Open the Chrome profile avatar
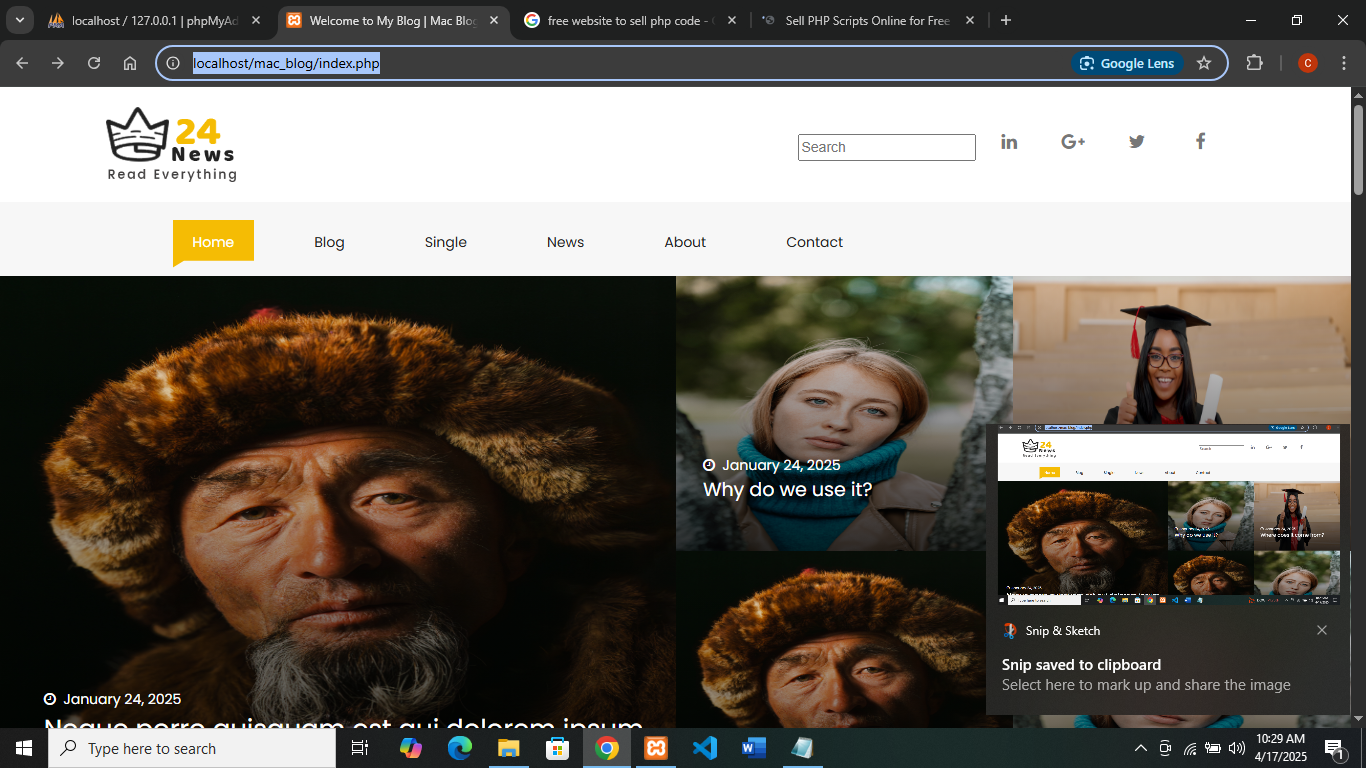1366x768 pixels. (1308, 63)
